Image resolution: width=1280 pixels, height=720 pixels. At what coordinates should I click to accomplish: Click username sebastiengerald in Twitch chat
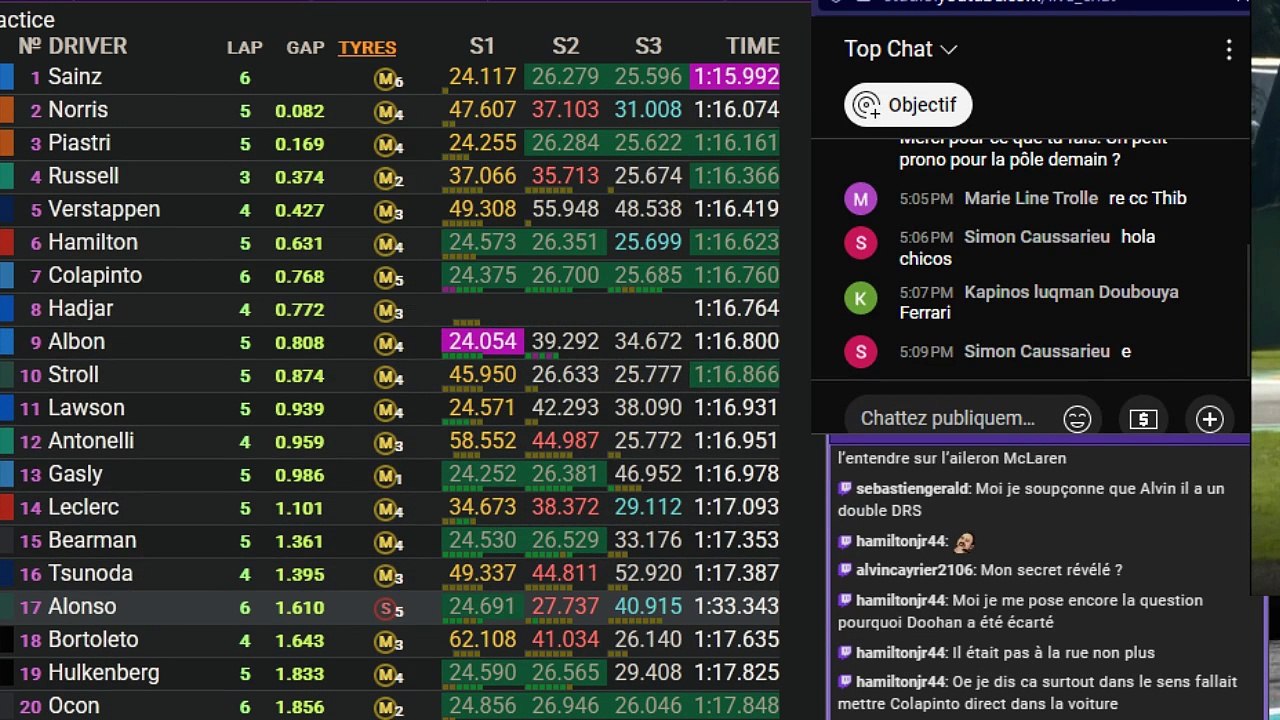pyautogui.click(x=911, y=489)
